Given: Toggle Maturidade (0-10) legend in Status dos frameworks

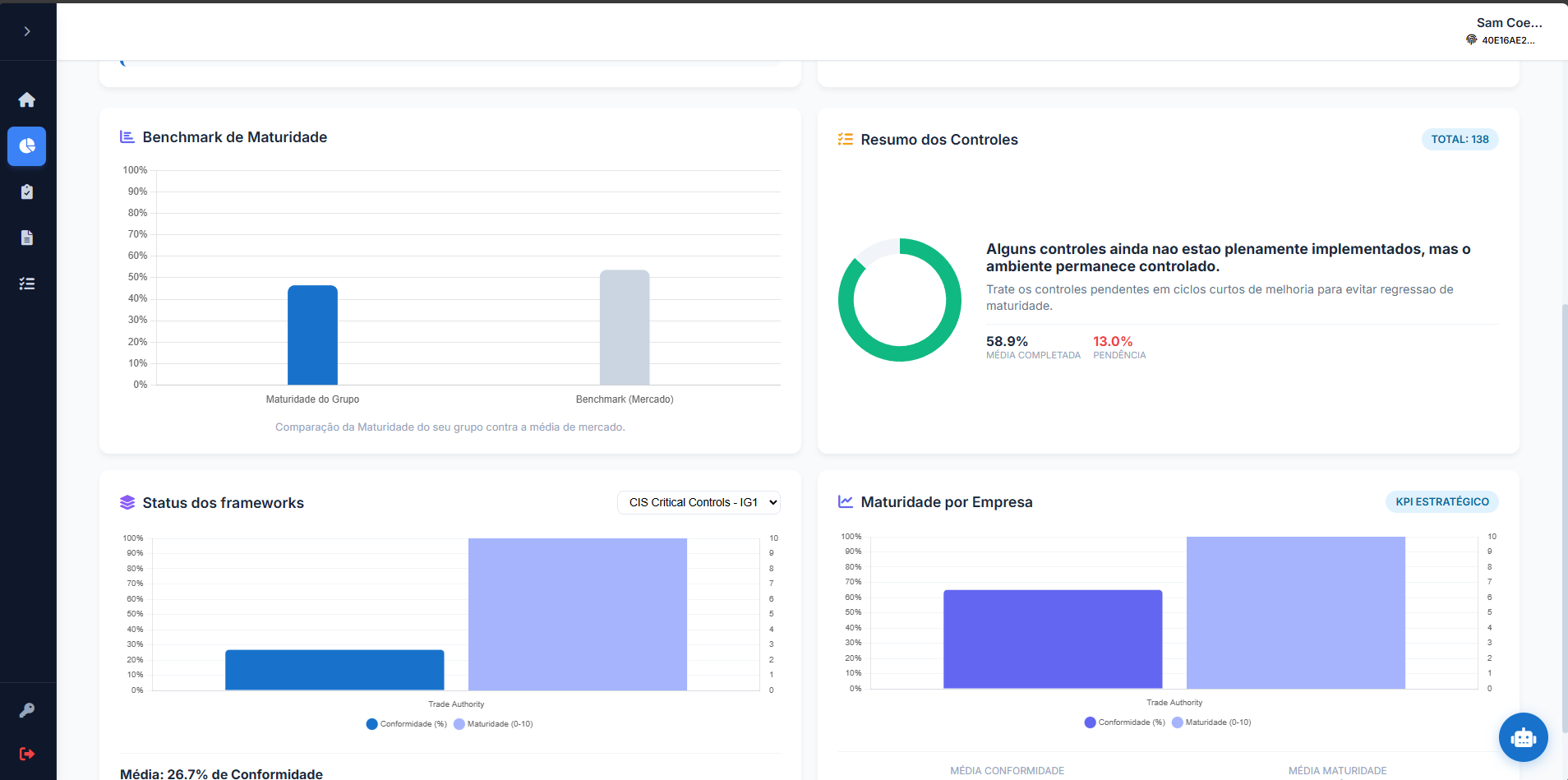Looking at the screenshot, I should coord(493,724).
